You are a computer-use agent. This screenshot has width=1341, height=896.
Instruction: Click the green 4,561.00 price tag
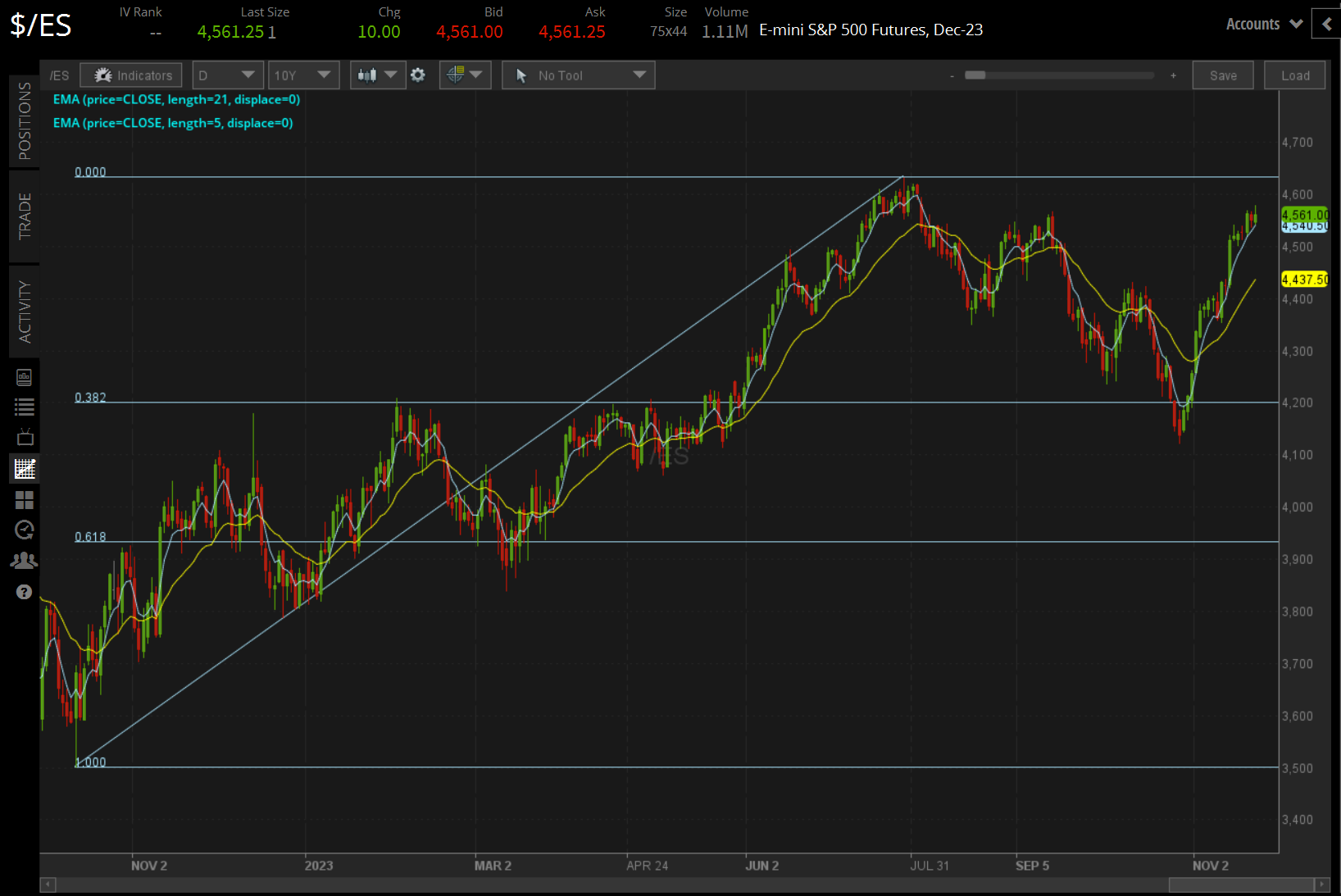tap(1305, 215)
